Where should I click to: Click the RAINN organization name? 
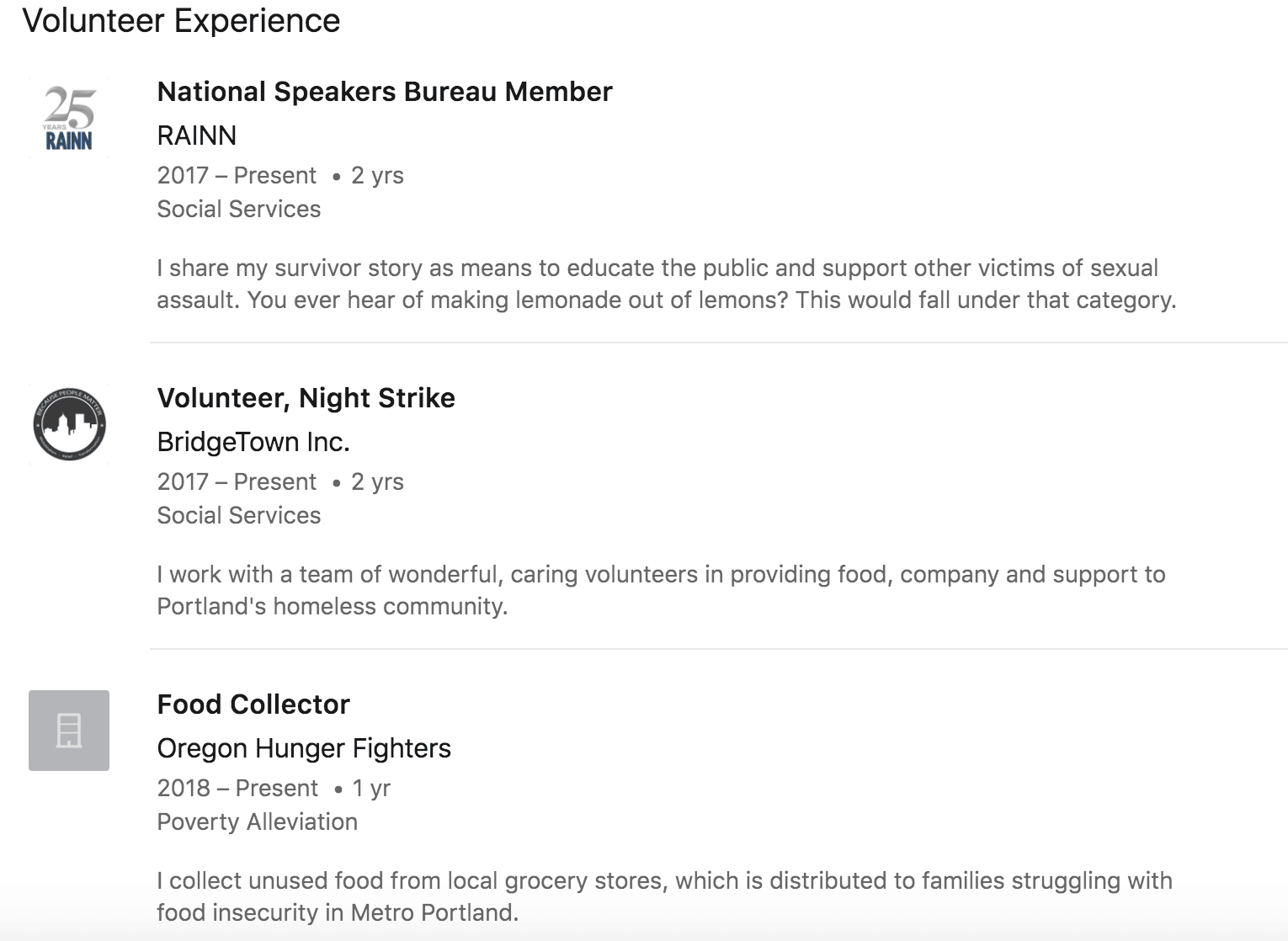pyautogui.click(x=197, y=136)
